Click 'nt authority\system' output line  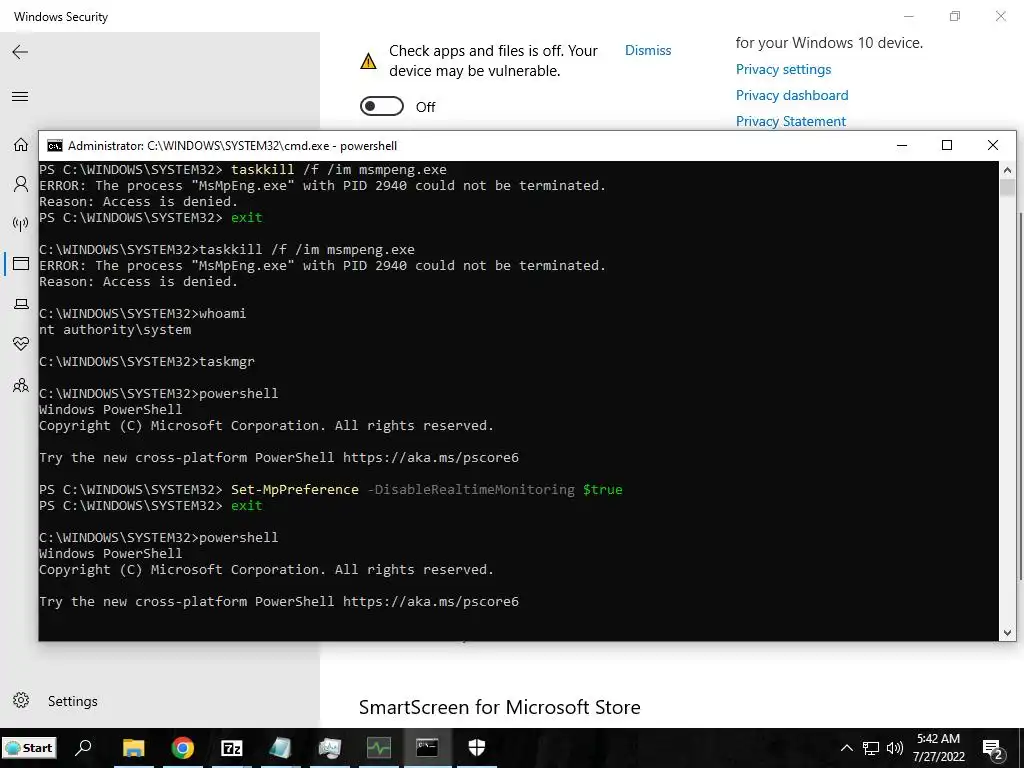[x=115, y=330]
